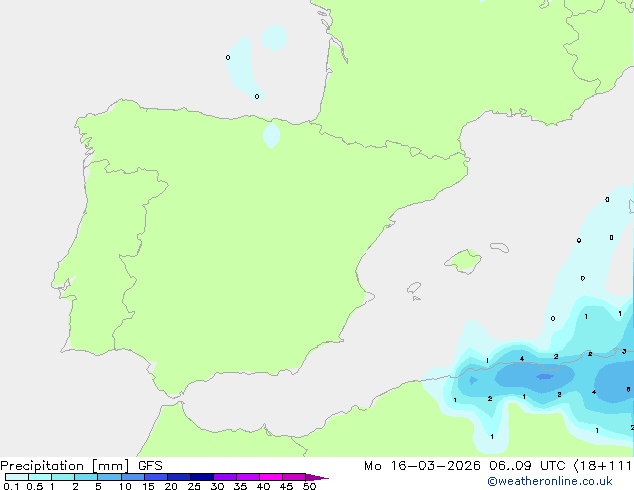
Task: Pick the 20–25 mm dark blue legend swatch
Action: point(179,477)
